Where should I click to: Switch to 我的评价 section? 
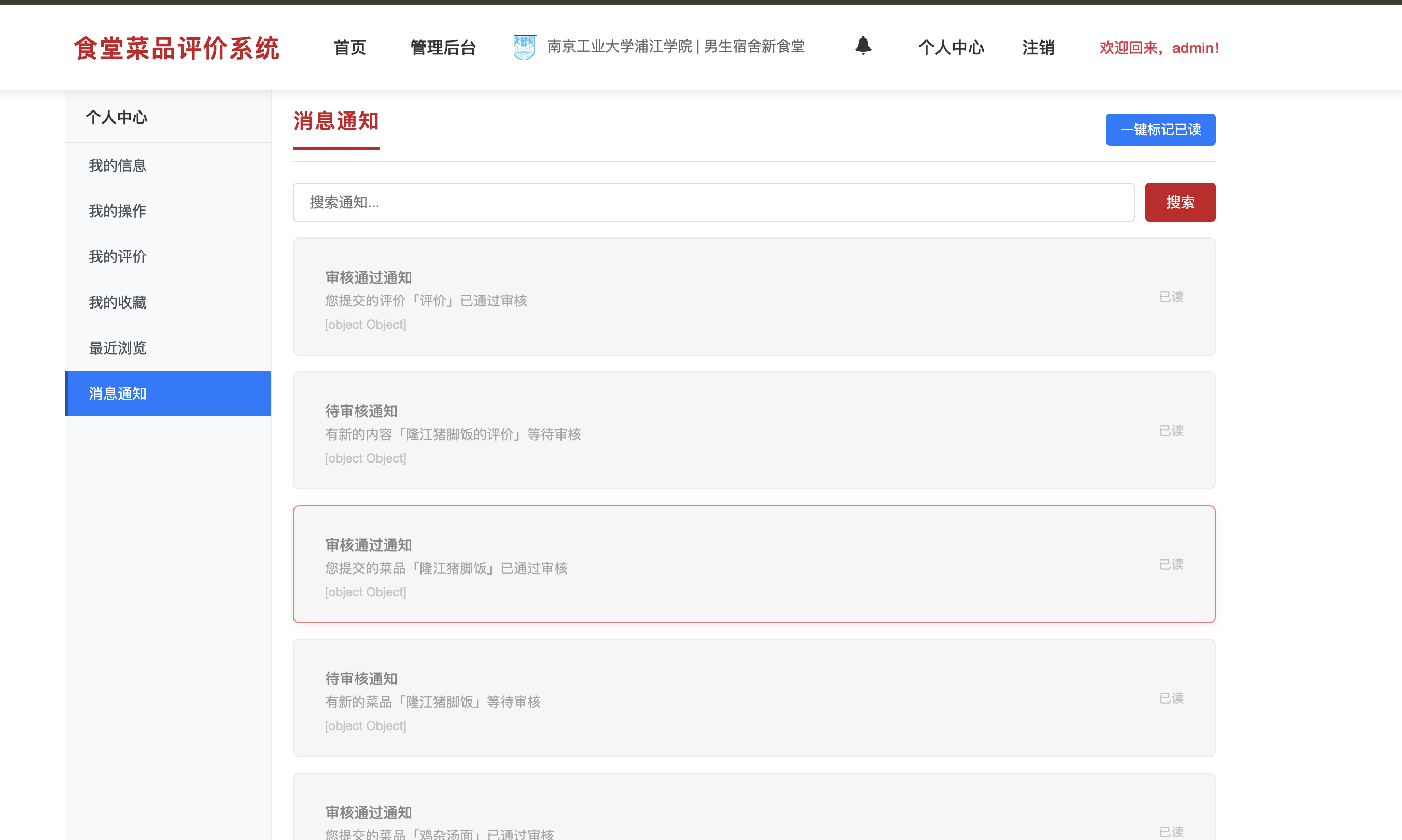point(118,257)
